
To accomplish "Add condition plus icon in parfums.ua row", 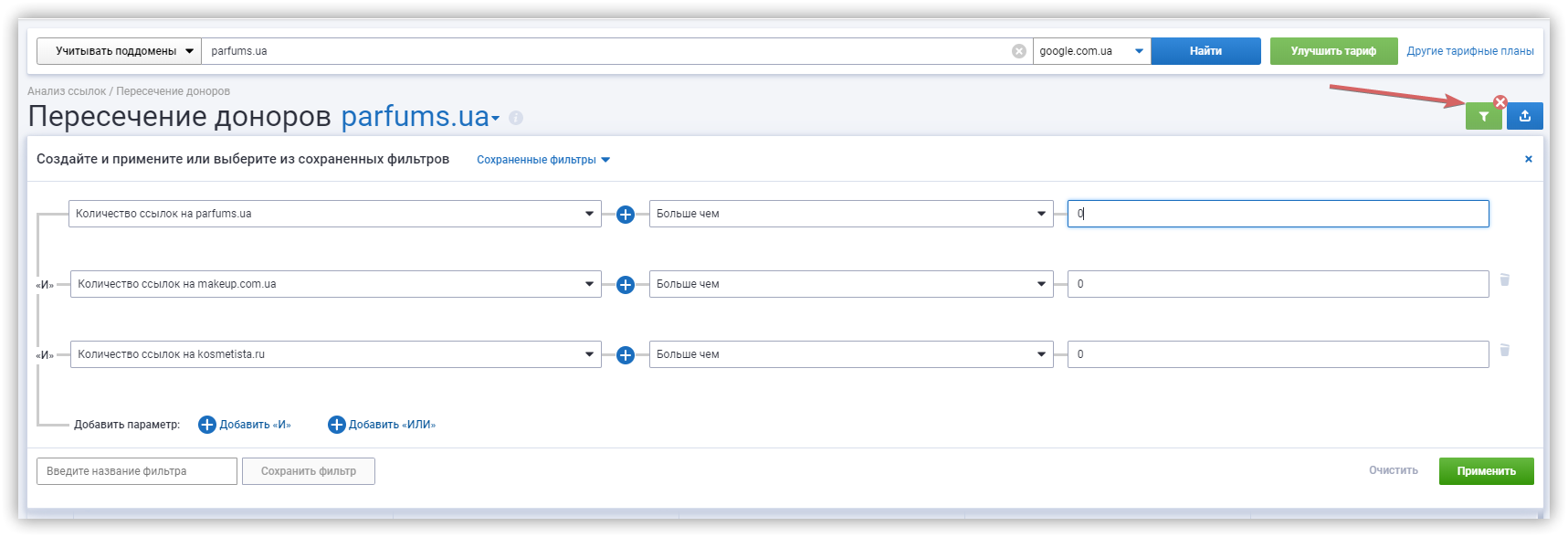I will point(626,215).
